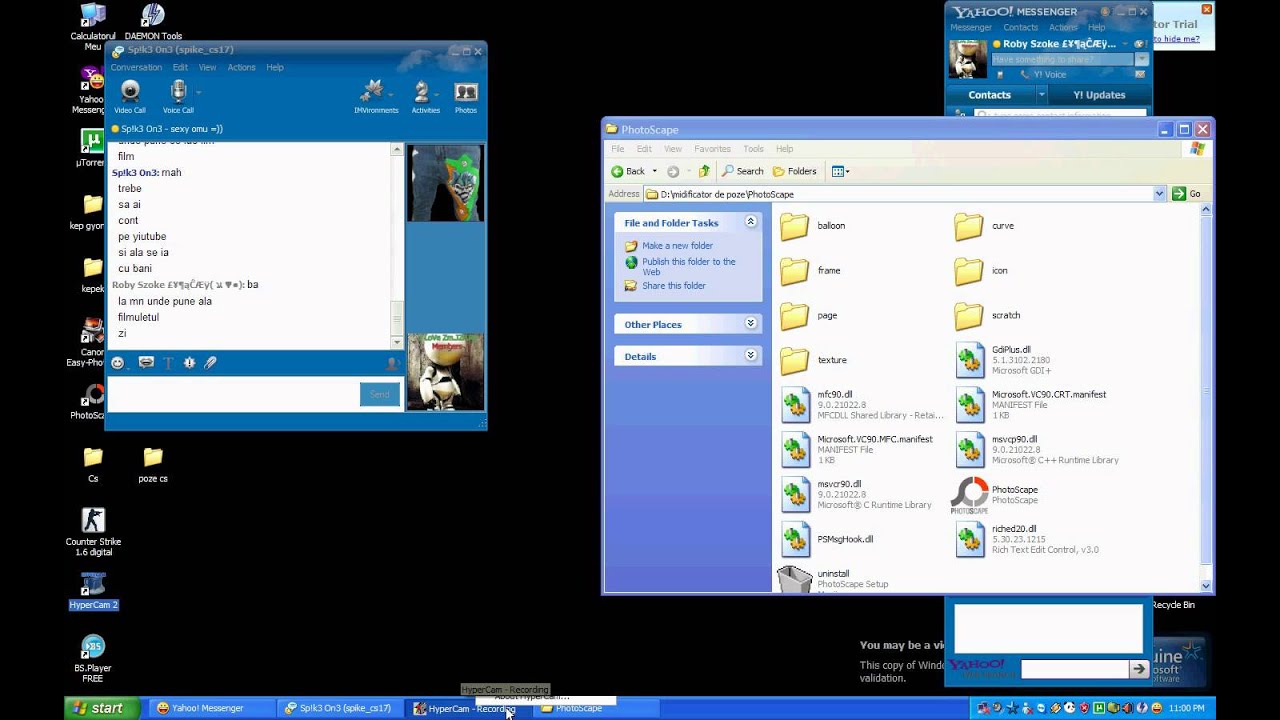
Task: Click Yahoo status message field
Action: pos(1063,59)
